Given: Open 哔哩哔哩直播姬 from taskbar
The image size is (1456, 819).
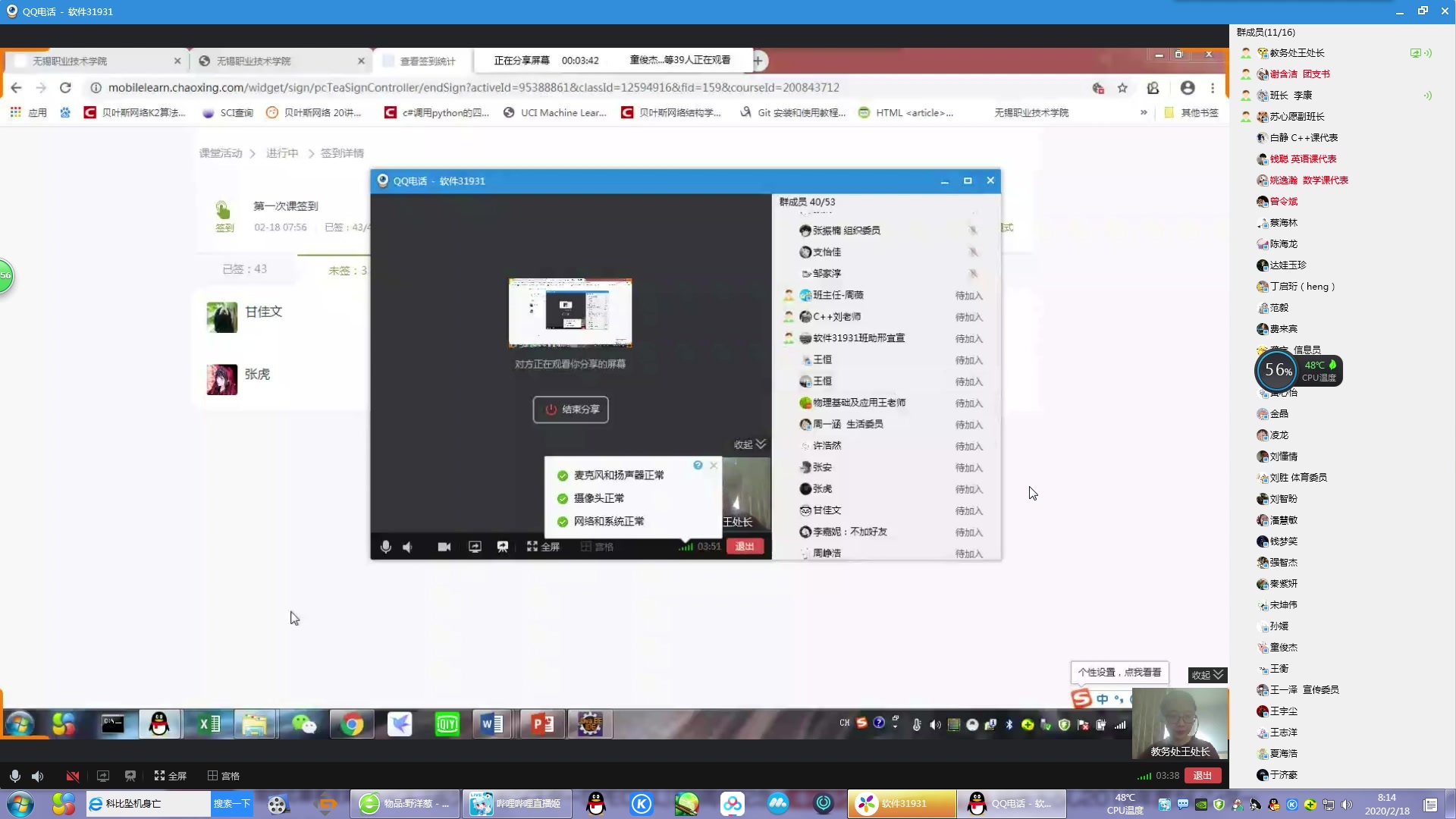Looking at the screenshot, I should click(x=516, y=803).
